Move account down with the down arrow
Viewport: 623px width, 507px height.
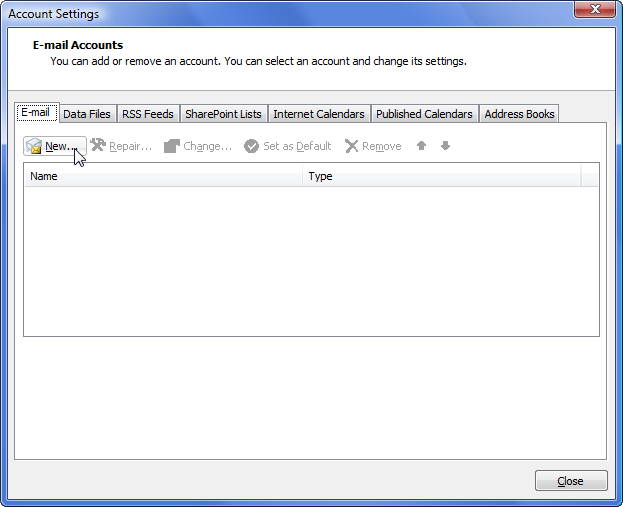tap(445, 146)
